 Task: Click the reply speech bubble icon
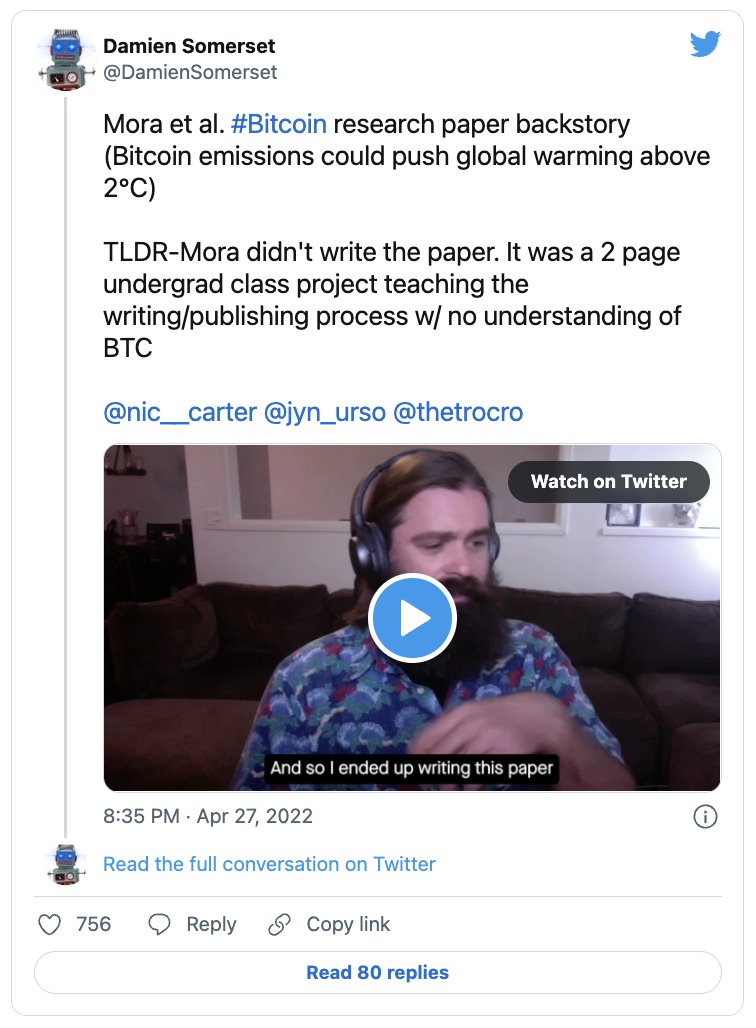[159, 924]
